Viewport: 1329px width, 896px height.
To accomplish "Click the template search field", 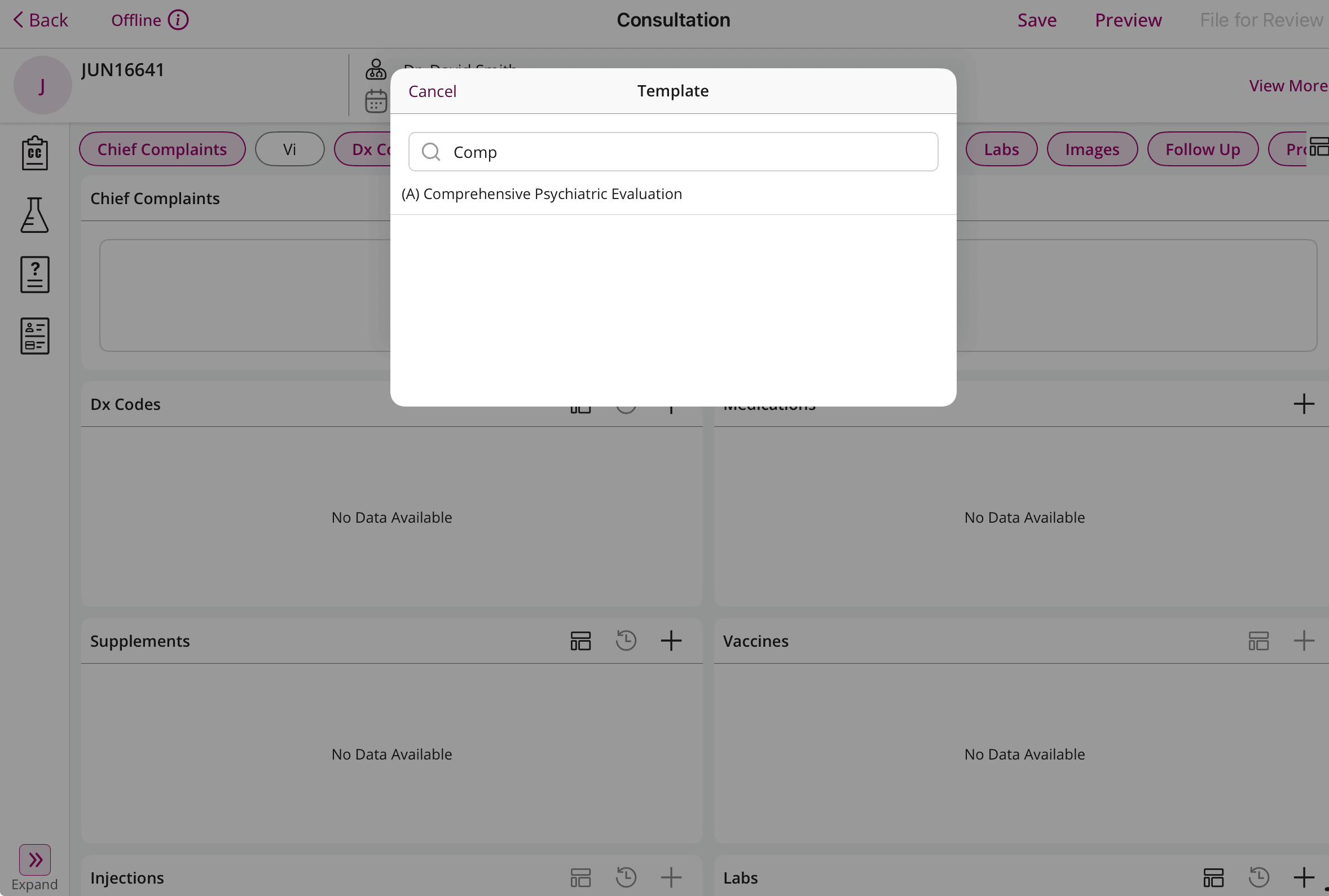I will (673, 152).
